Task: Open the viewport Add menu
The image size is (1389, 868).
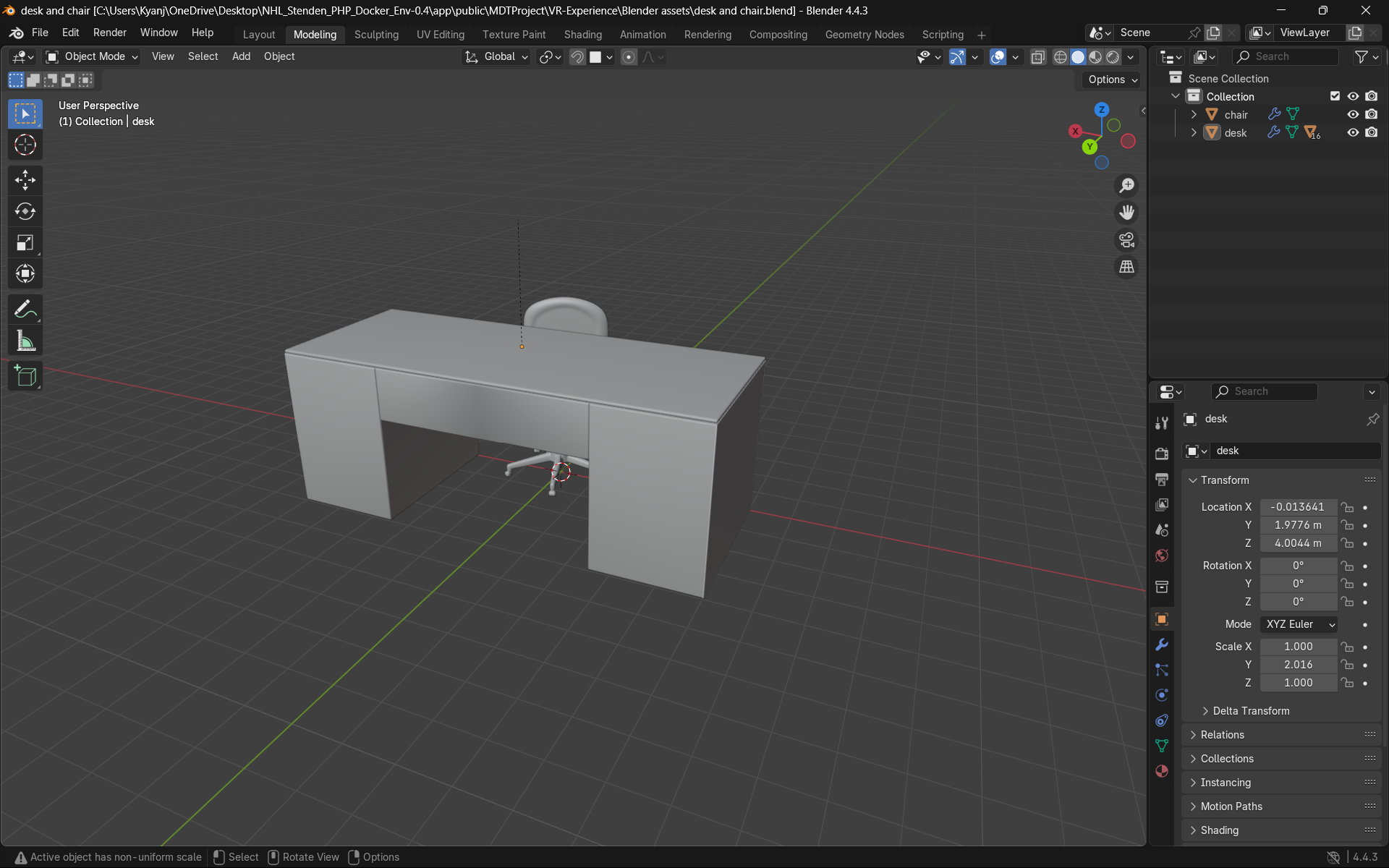Action: coord(241,56)
